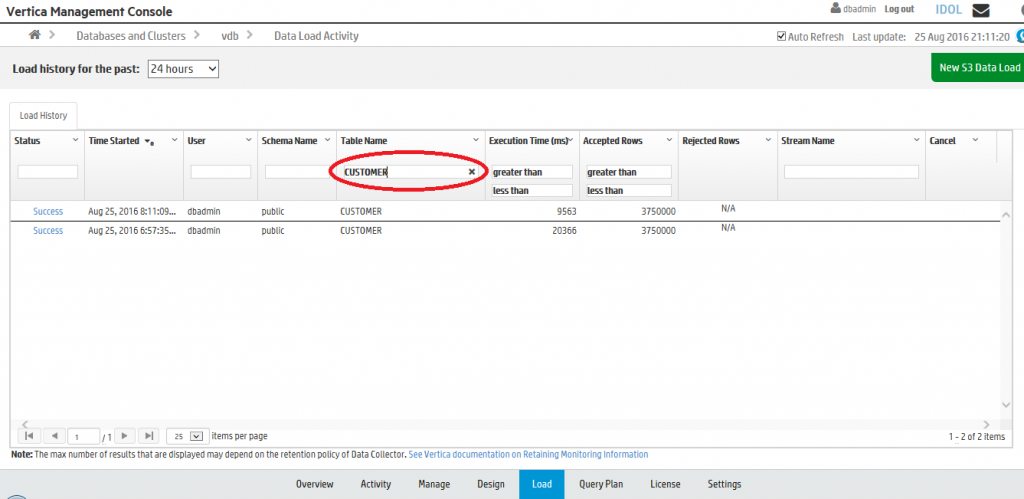The height and width of the screenshot is (499, 1024).
Task: Open Databases and Clusters breadcrumb
Action: pos(131,36)
